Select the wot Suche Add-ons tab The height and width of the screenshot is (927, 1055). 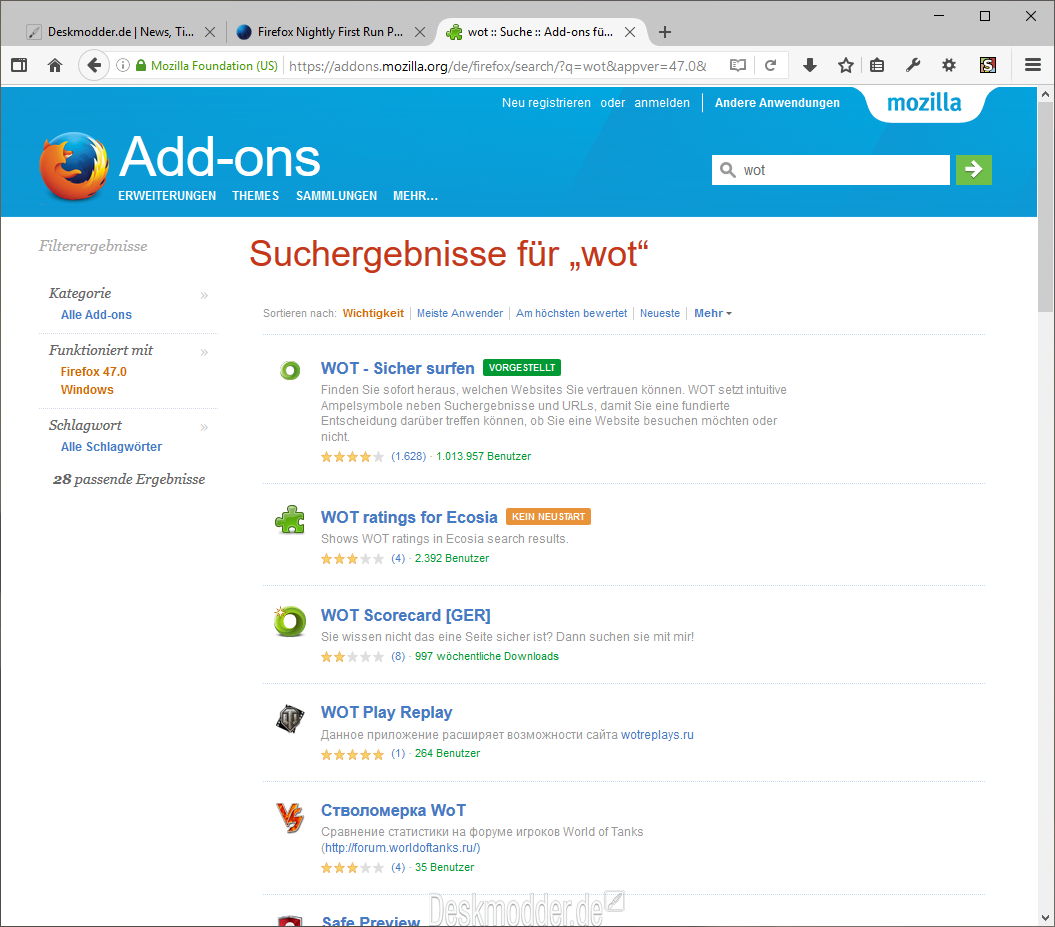point(540,32)
